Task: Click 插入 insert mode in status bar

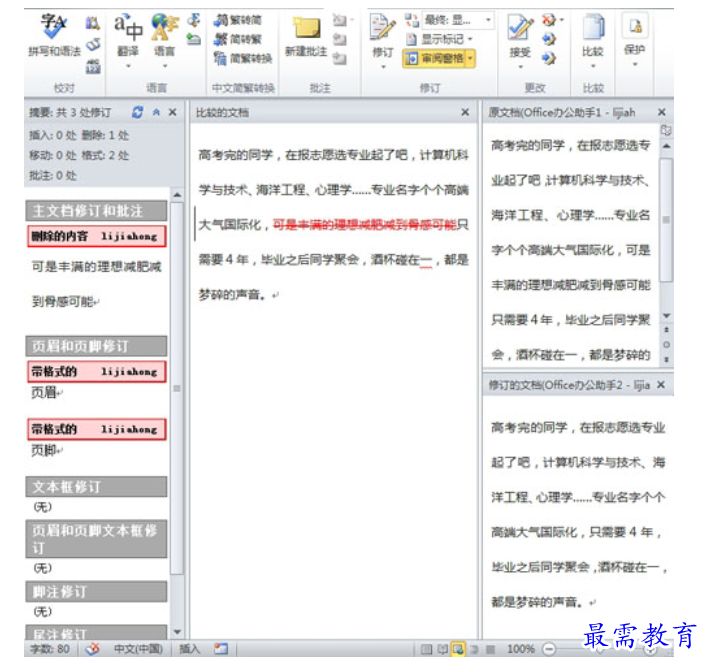Action: coord(189,649)
